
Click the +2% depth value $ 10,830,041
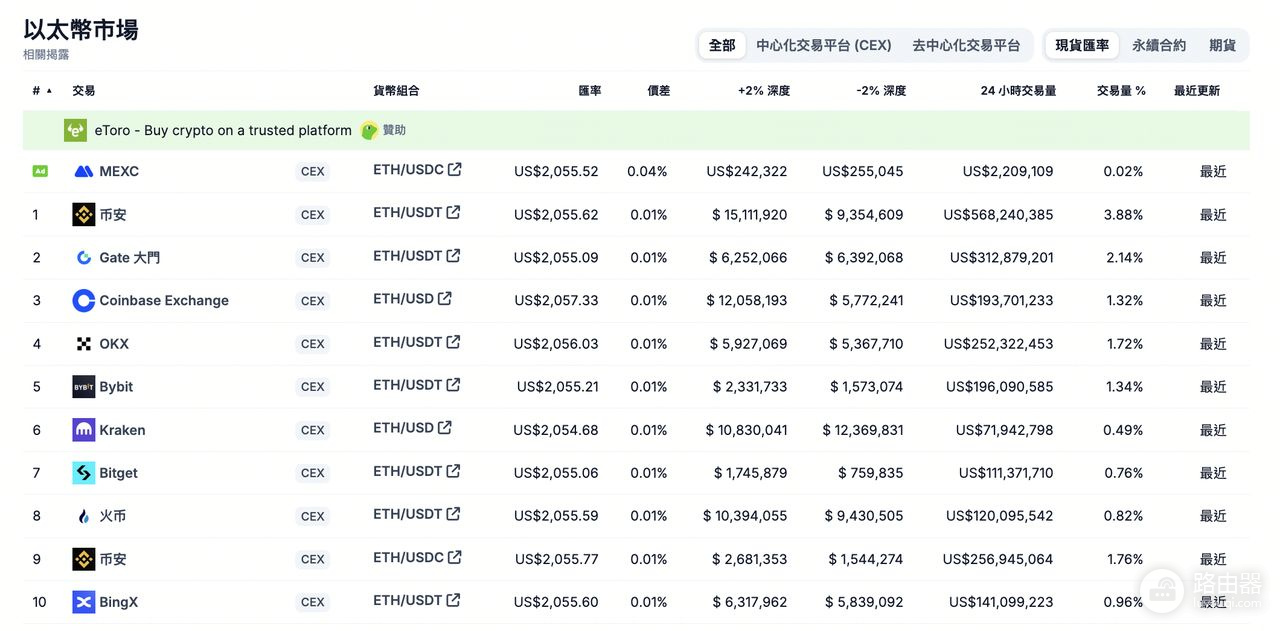pos(746,430)
